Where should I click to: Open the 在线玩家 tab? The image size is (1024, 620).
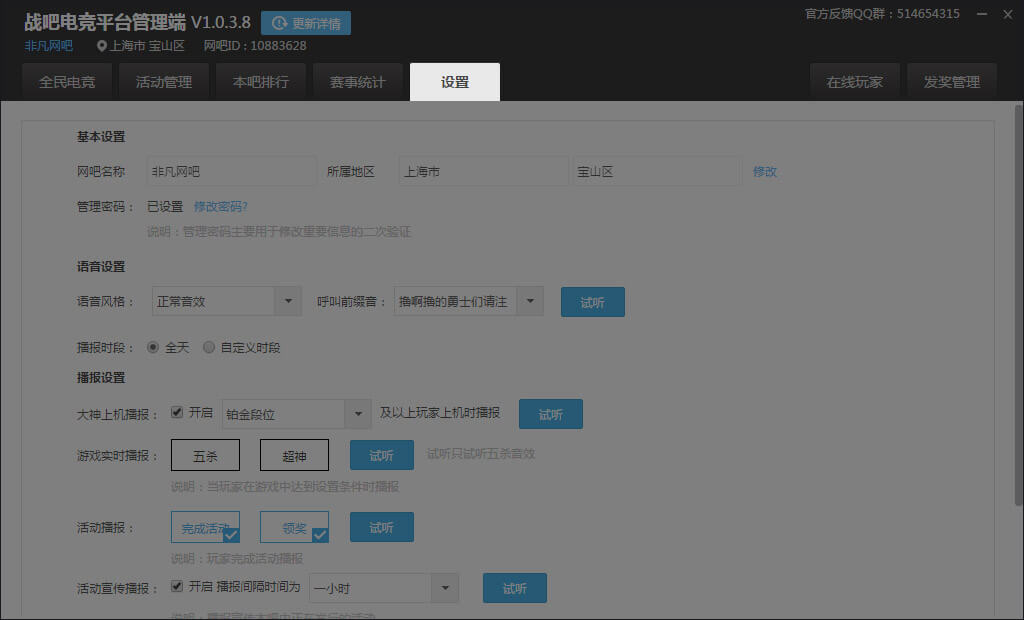coord(854,82)
